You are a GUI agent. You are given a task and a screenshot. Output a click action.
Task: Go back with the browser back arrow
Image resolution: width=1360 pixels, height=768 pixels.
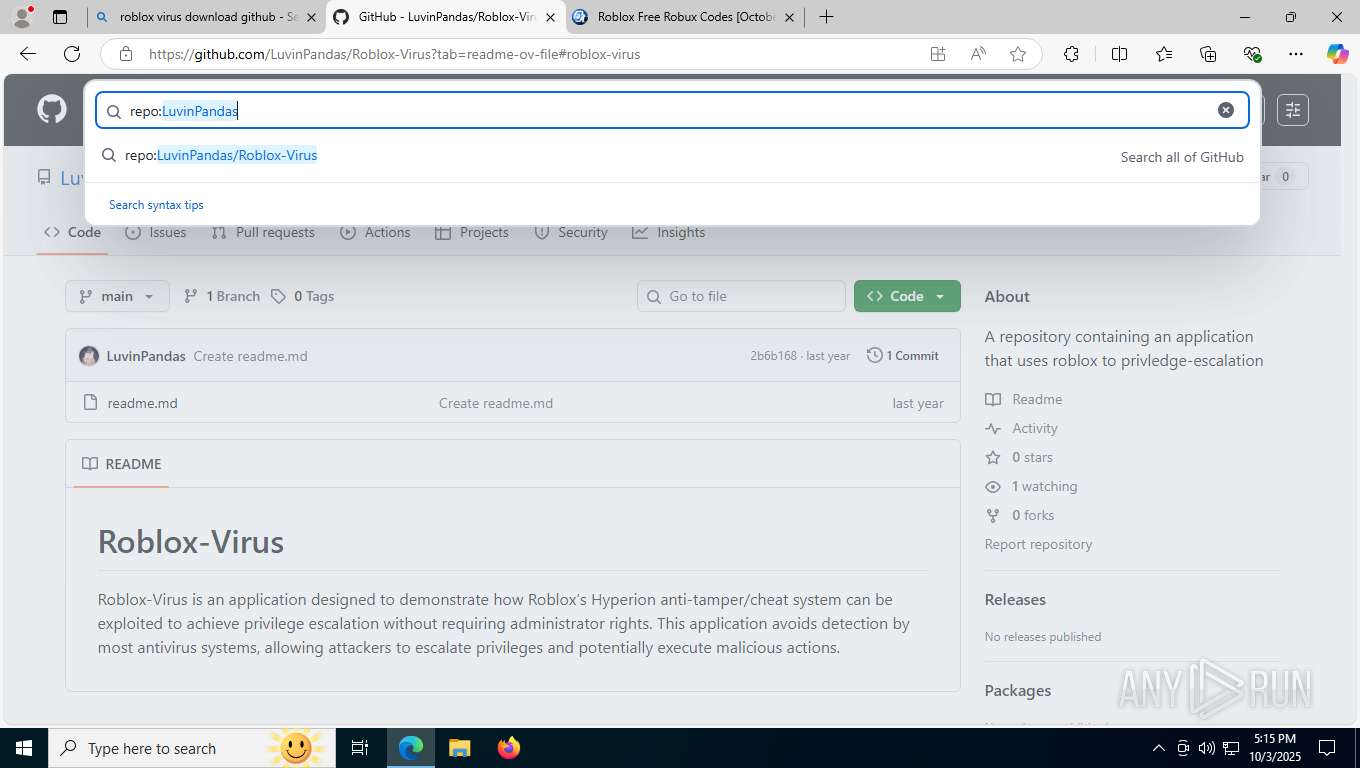point(27,54)
